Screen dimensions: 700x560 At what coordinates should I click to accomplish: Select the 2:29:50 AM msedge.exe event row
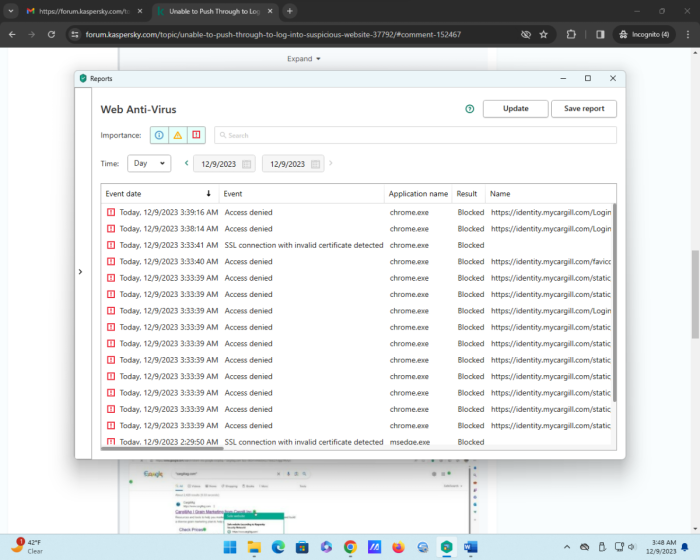[357, 441]
